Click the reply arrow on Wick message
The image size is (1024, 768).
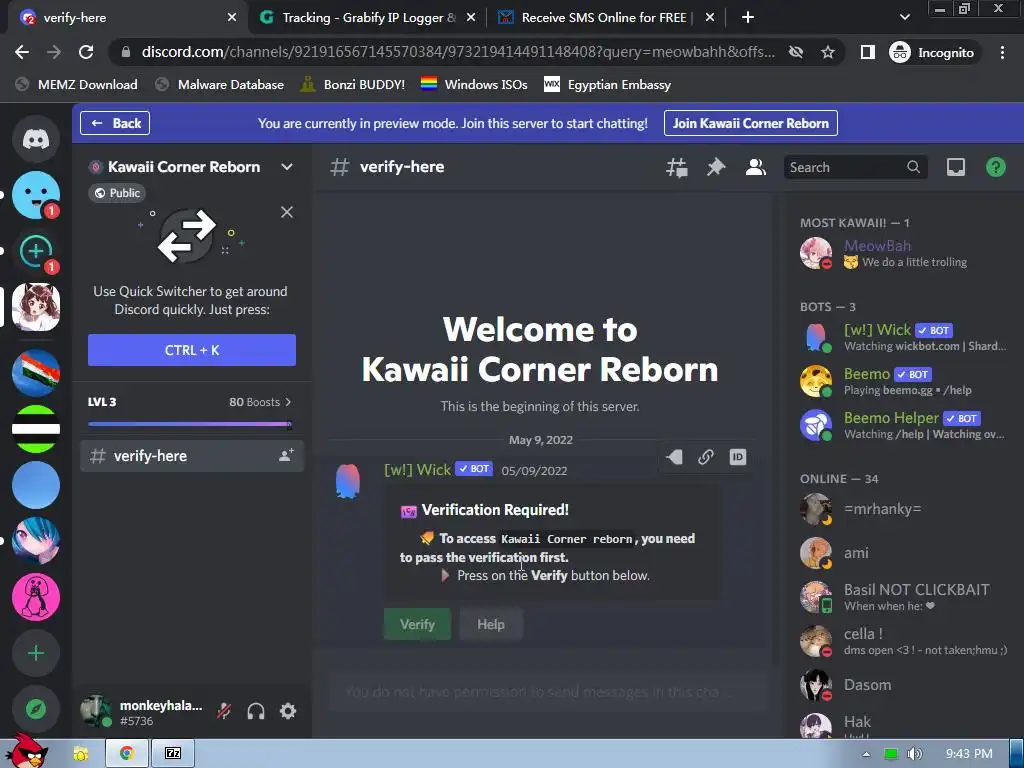tap(674, 457)
